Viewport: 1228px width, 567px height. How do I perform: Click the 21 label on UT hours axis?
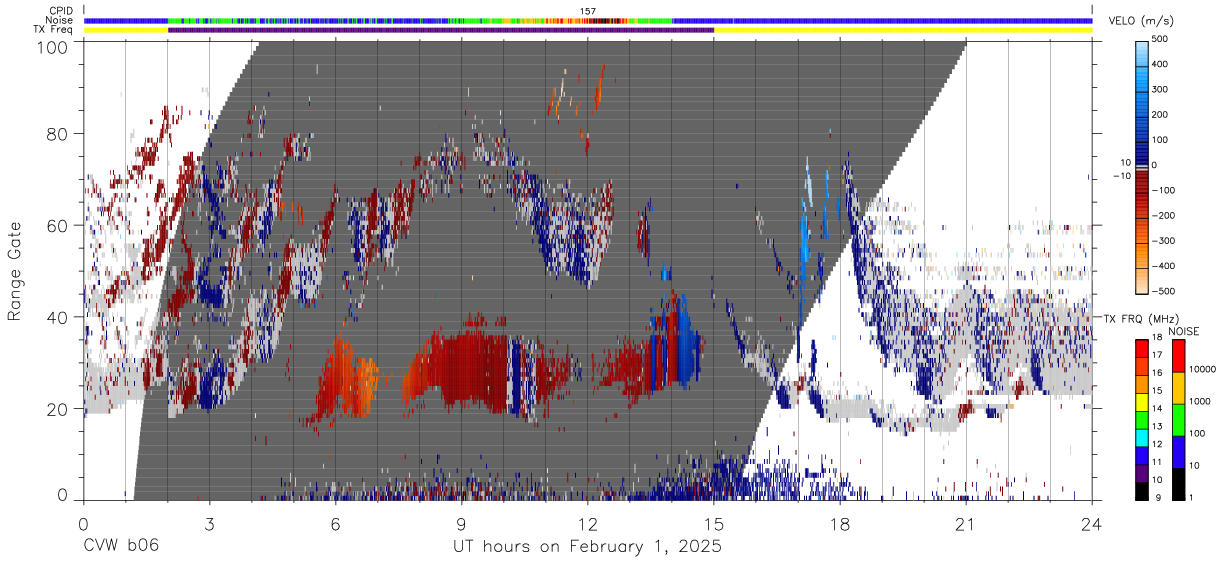966,524
